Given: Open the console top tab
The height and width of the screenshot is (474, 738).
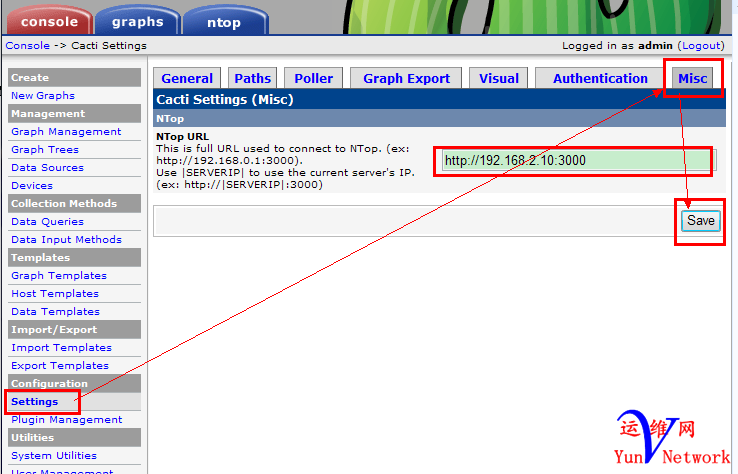Looking at the screenshot, I should point(49,21).
